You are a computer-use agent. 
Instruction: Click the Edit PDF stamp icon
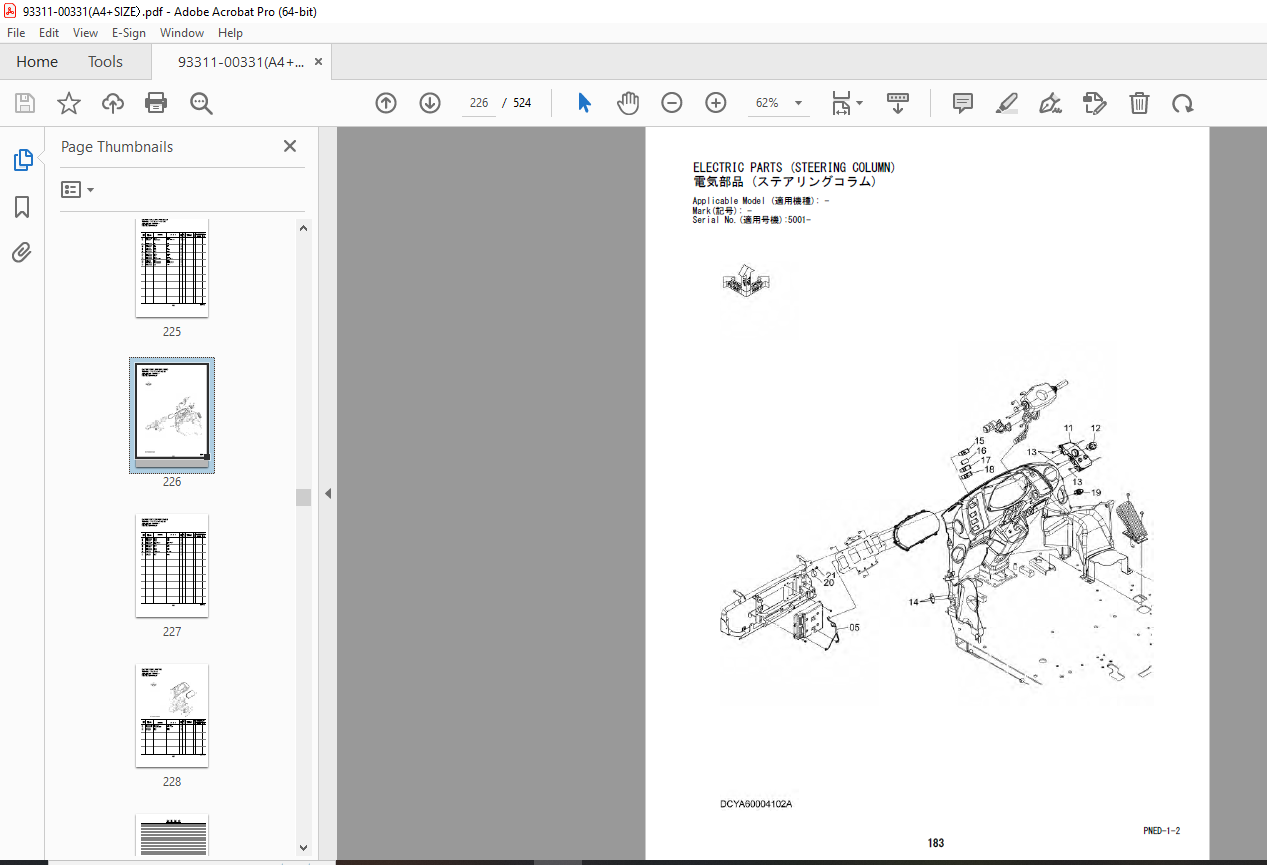pos(1095,103)
